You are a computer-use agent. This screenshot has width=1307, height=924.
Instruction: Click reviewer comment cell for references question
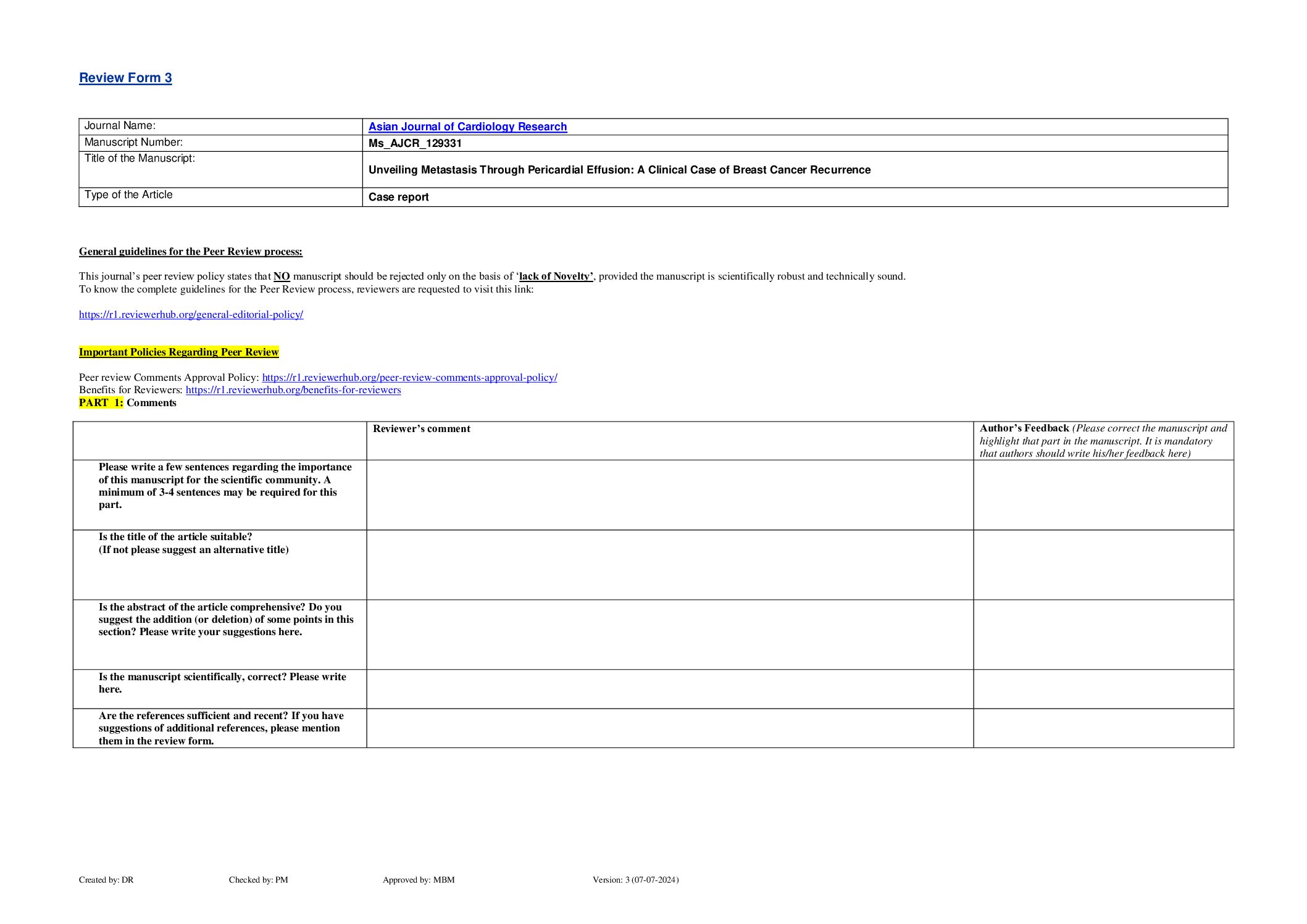[x=669, y=728]
